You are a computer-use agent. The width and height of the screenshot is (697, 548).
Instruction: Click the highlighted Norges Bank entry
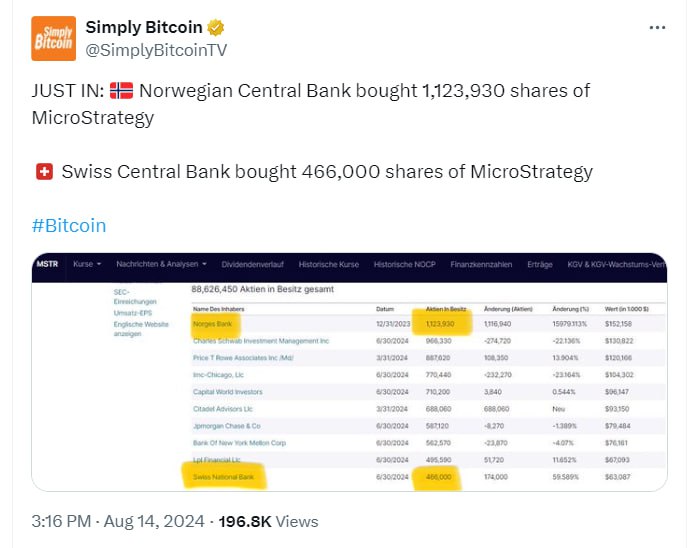[212, 324]
